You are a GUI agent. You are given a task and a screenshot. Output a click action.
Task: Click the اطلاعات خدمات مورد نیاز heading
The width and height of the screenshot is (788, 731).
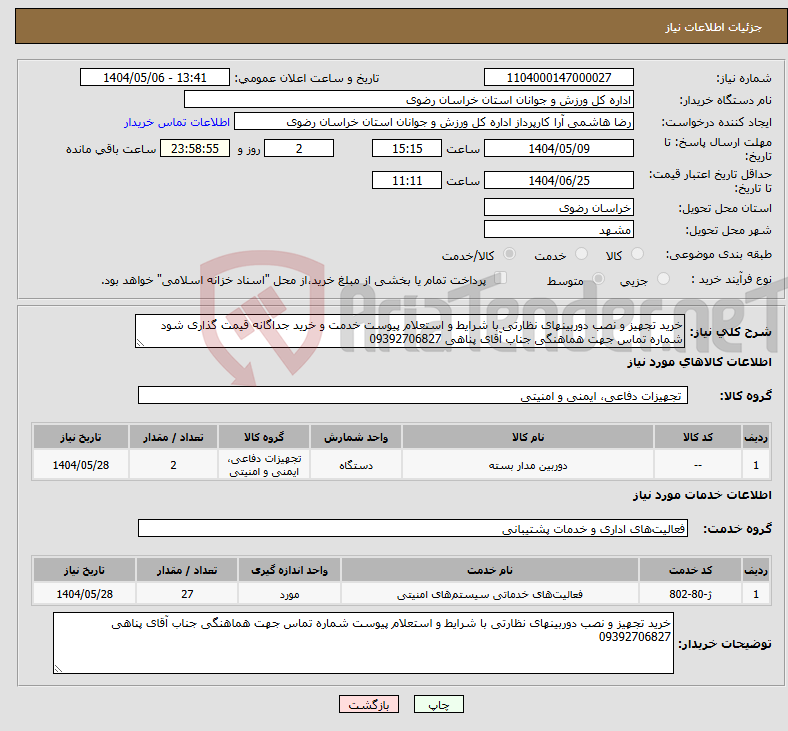tap(702, 495)
